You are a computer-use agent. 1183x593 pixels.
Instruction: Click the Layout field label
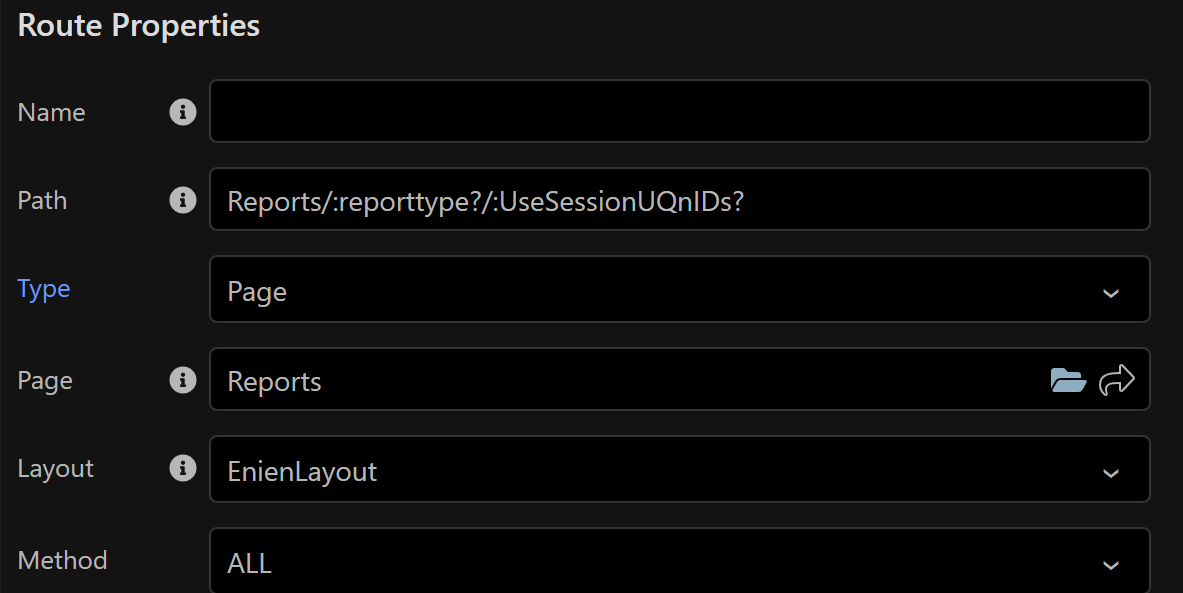click(x=55, y=468)
